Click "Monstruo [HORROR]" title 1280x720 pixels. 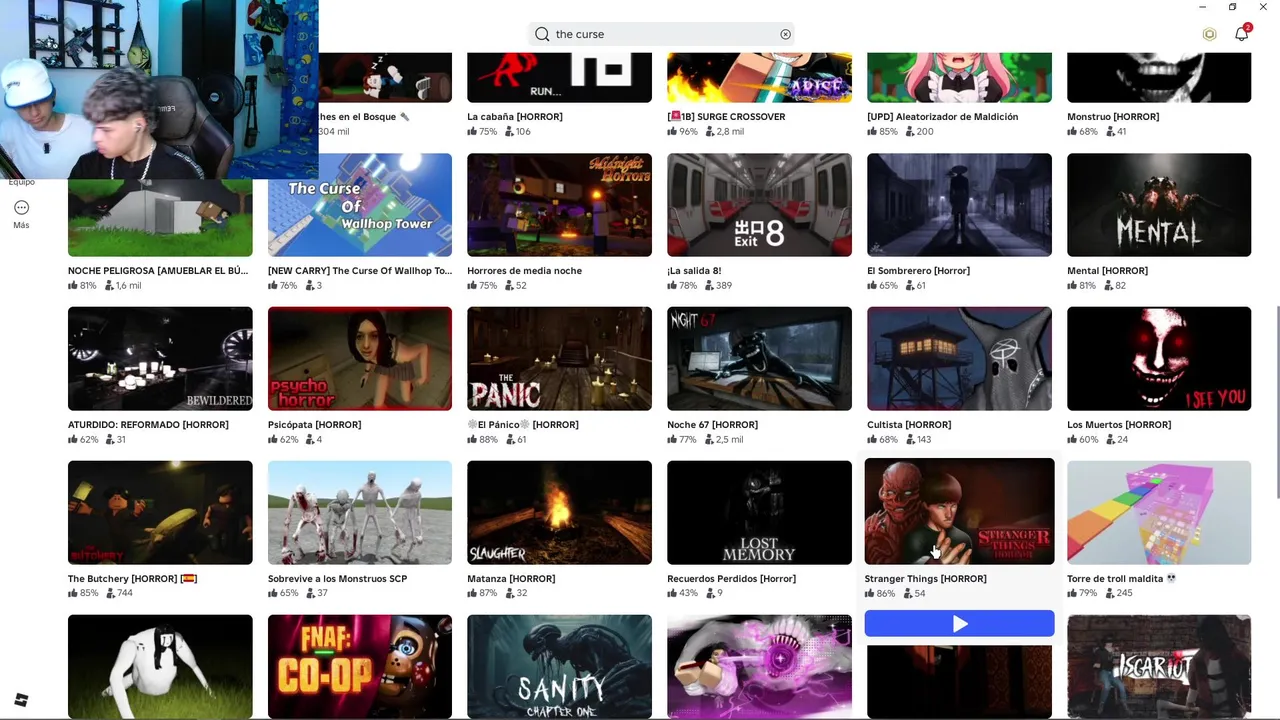[x=1113, y=117]
